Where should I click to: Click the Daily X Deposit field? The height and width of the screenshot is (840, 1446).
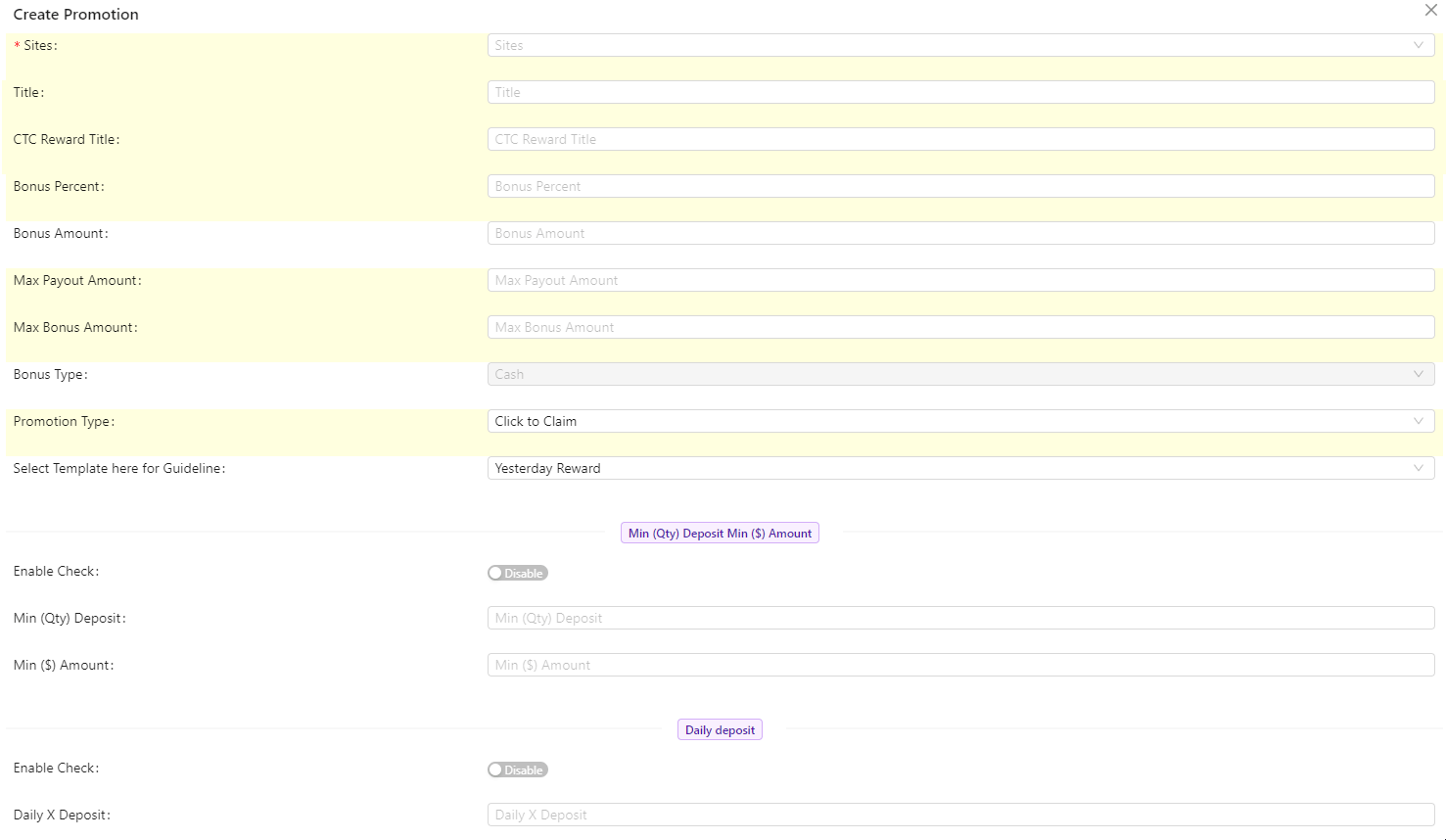[959, 814]
